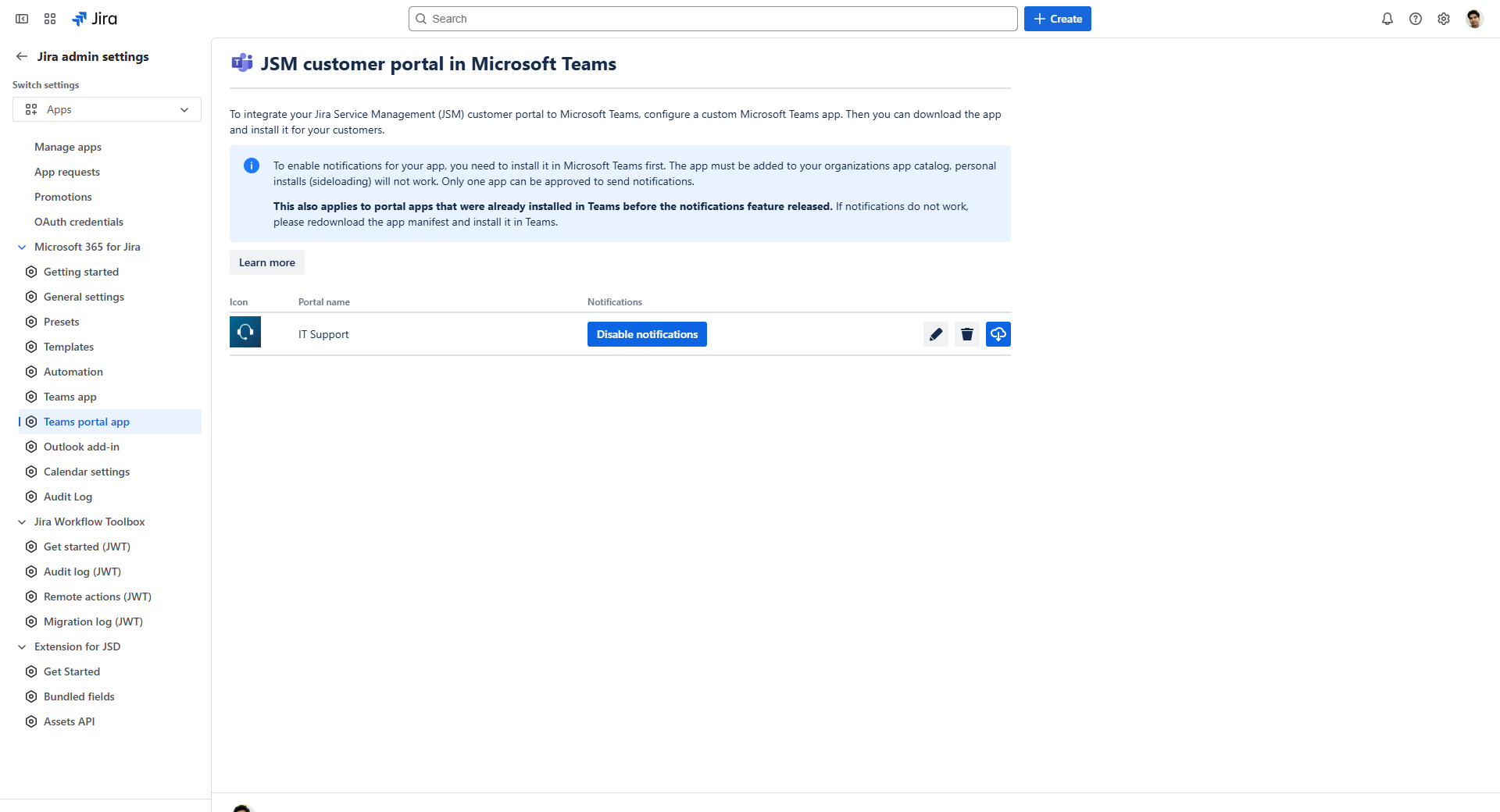Open the app switcher grid icon

click(50, 19)
